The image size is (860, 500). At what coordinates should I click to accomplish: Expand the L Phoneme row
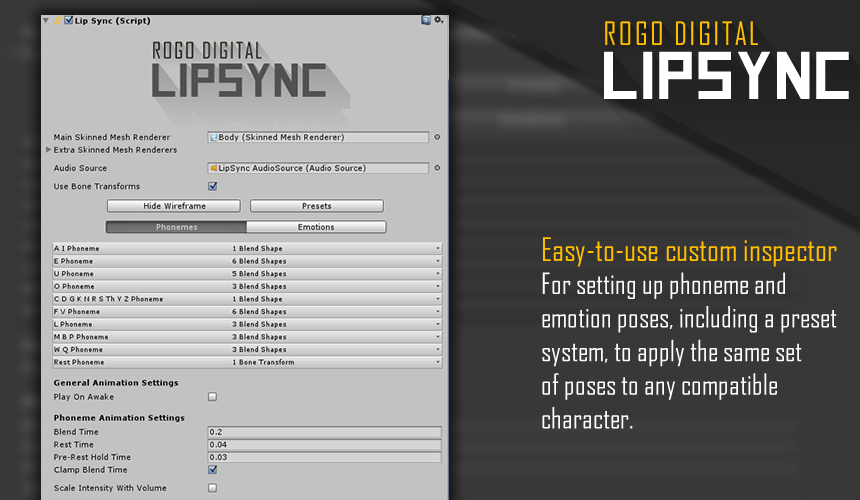[247, 324]
